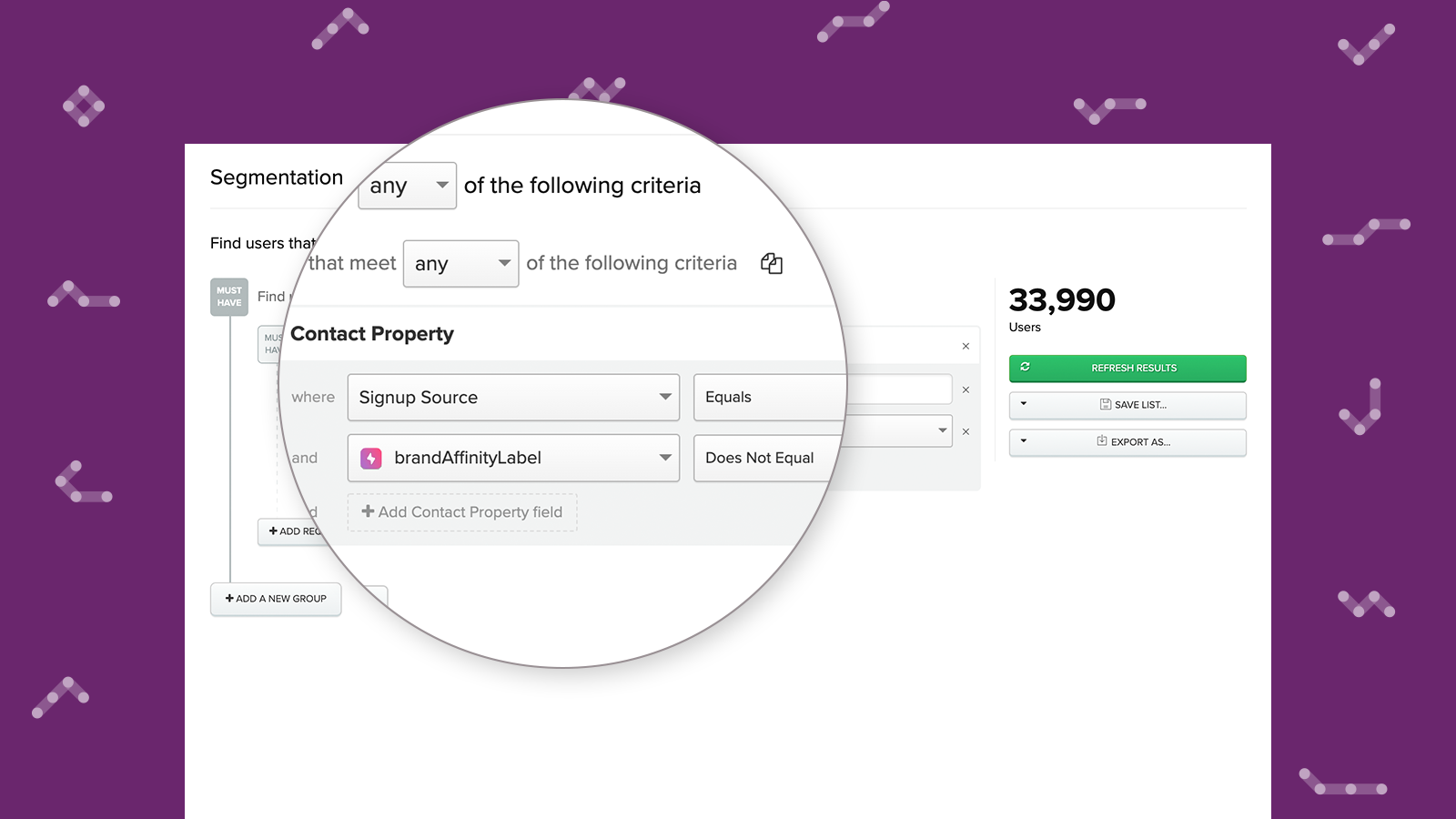Delete the brandAffinityLabel condition row
Viewport: 1456px width, 819px height.
[966, 432]
